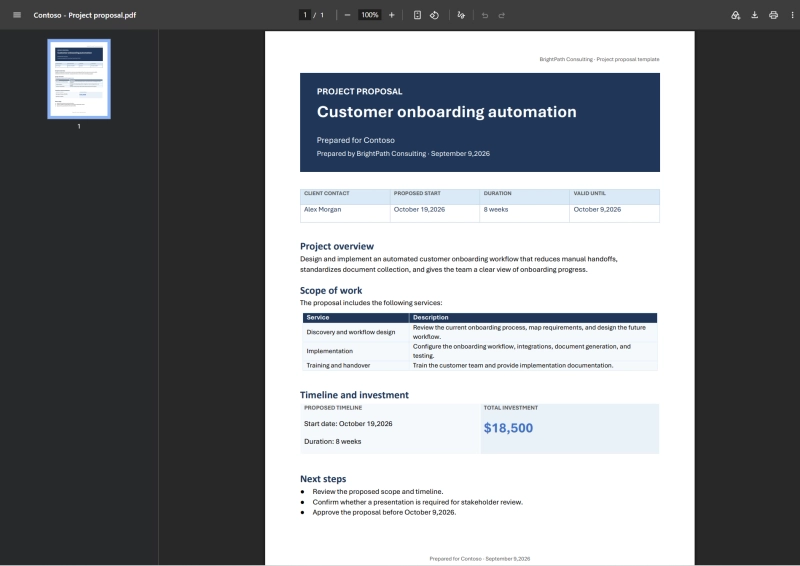800x566 pixels.
Task: Click the PROJECT PROPOSAL header text
Action: [359, 91]
